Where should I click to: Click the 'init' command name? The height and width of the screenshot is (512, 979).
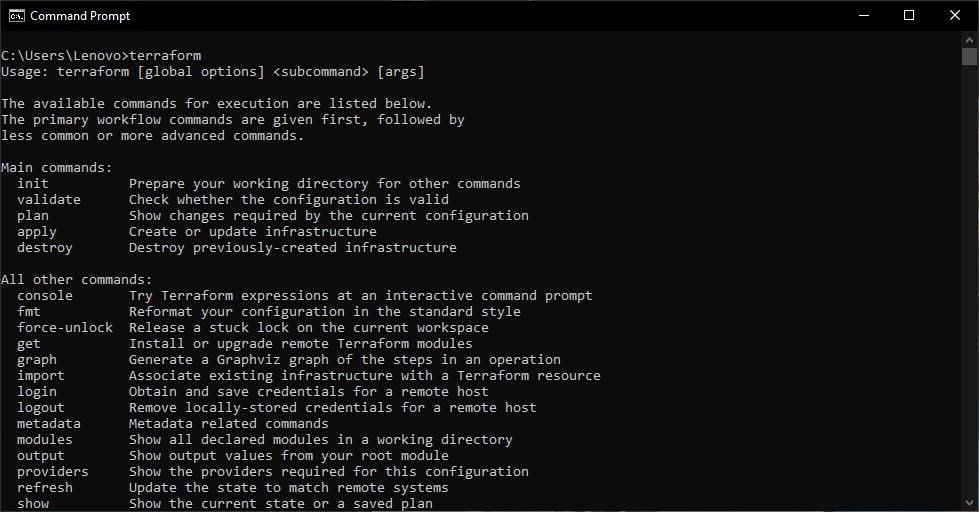[x=33, y=184]
